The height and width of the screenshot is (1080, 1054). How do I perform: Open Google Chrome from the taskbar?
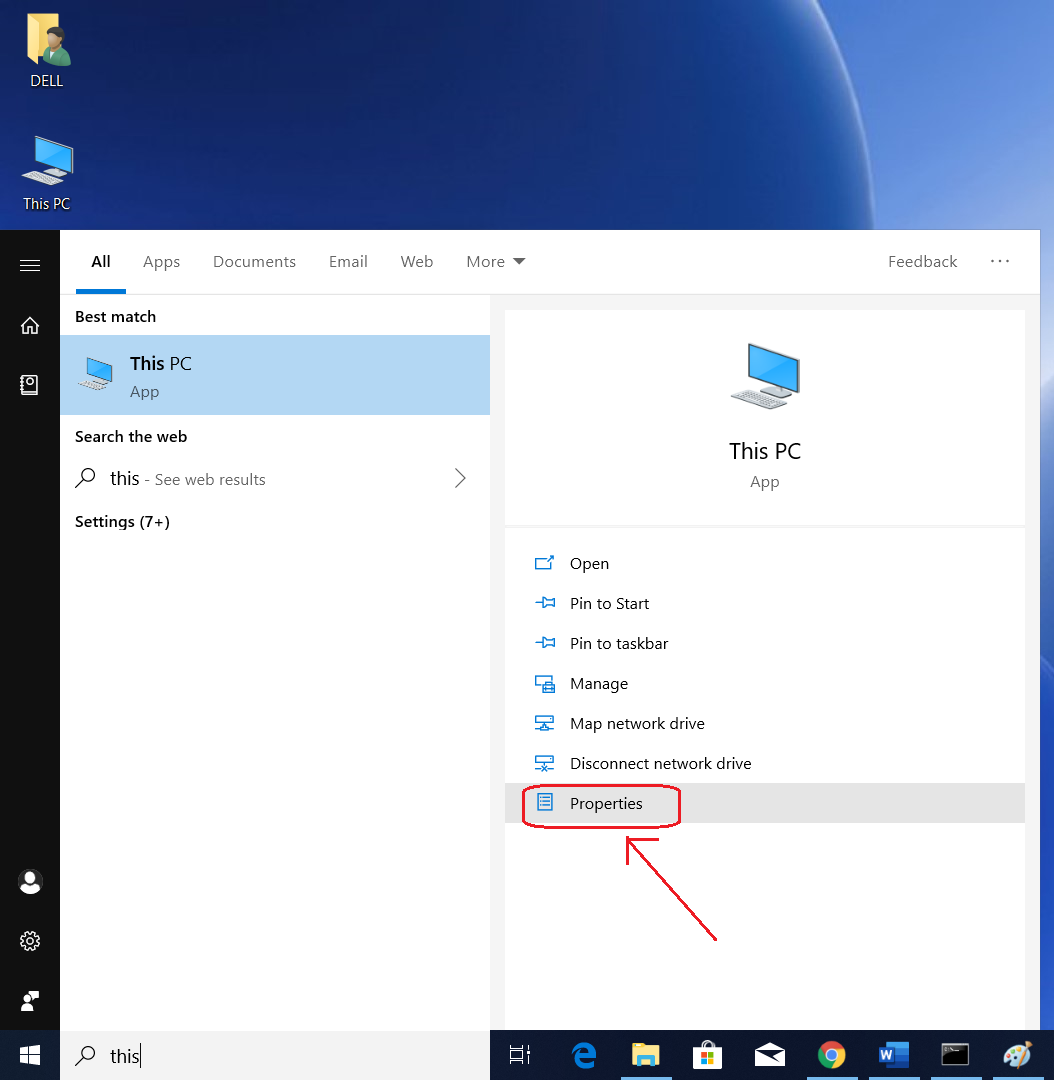831,1055
